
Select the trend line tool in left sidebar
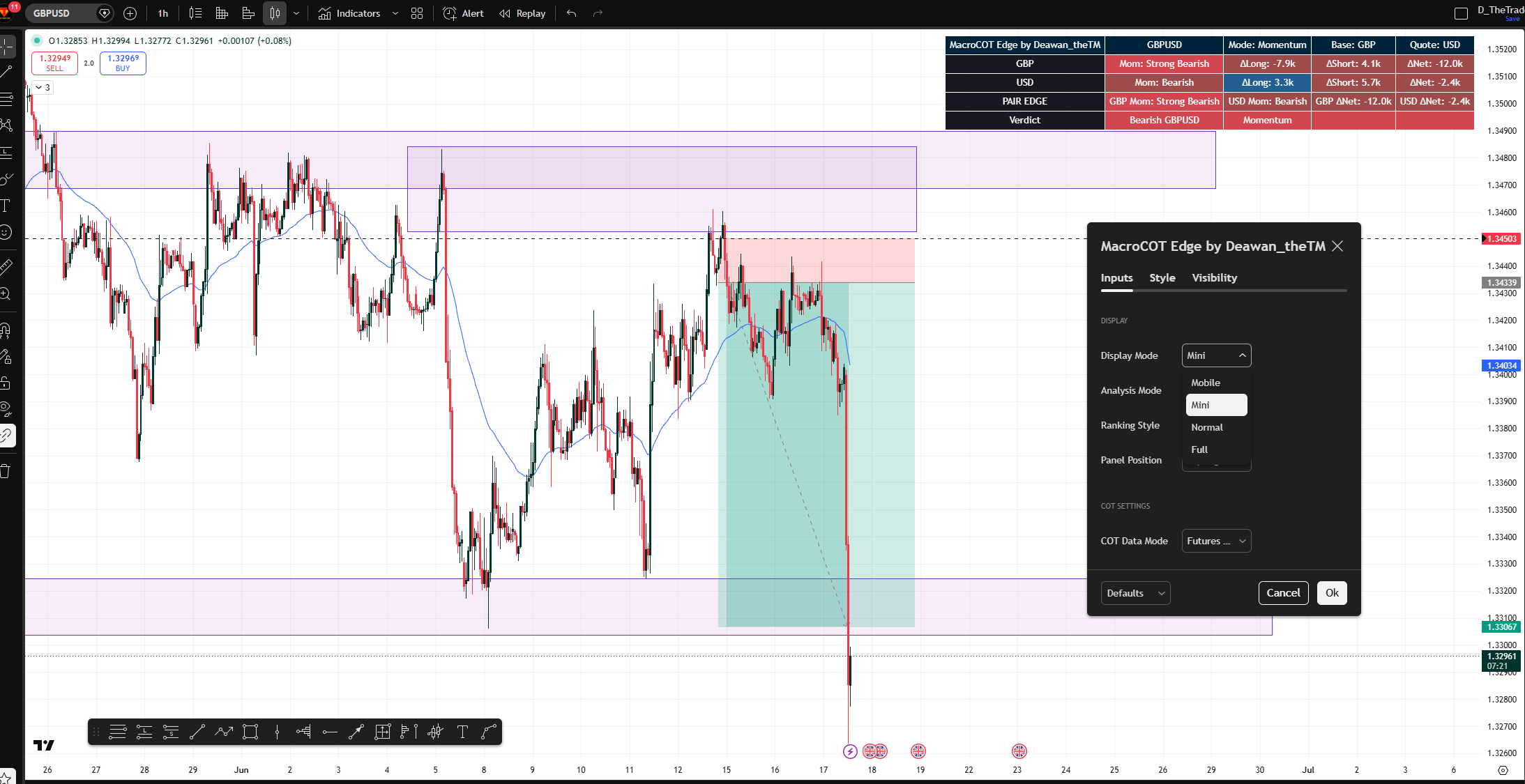coord(6,72)
